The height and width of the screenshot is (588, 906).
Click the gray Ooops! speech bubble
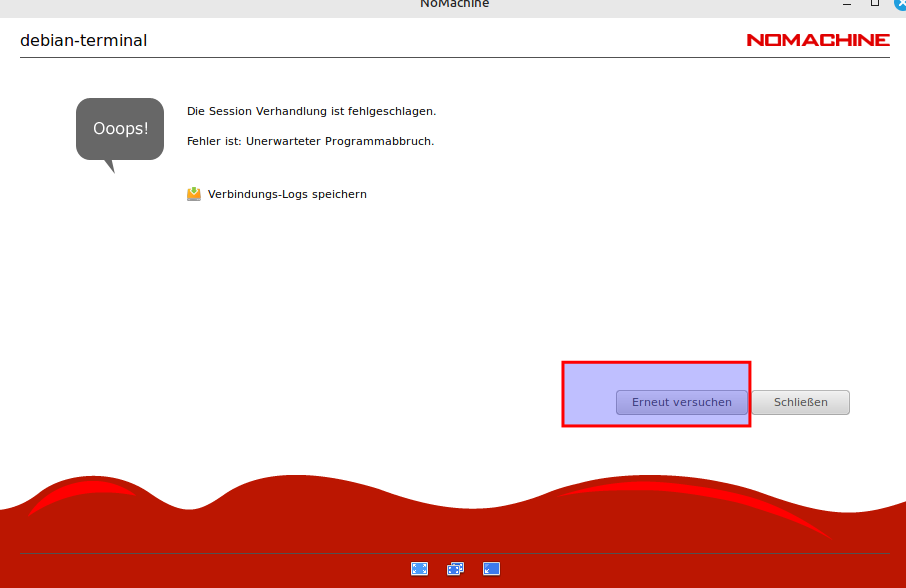[x=119, y=130]
